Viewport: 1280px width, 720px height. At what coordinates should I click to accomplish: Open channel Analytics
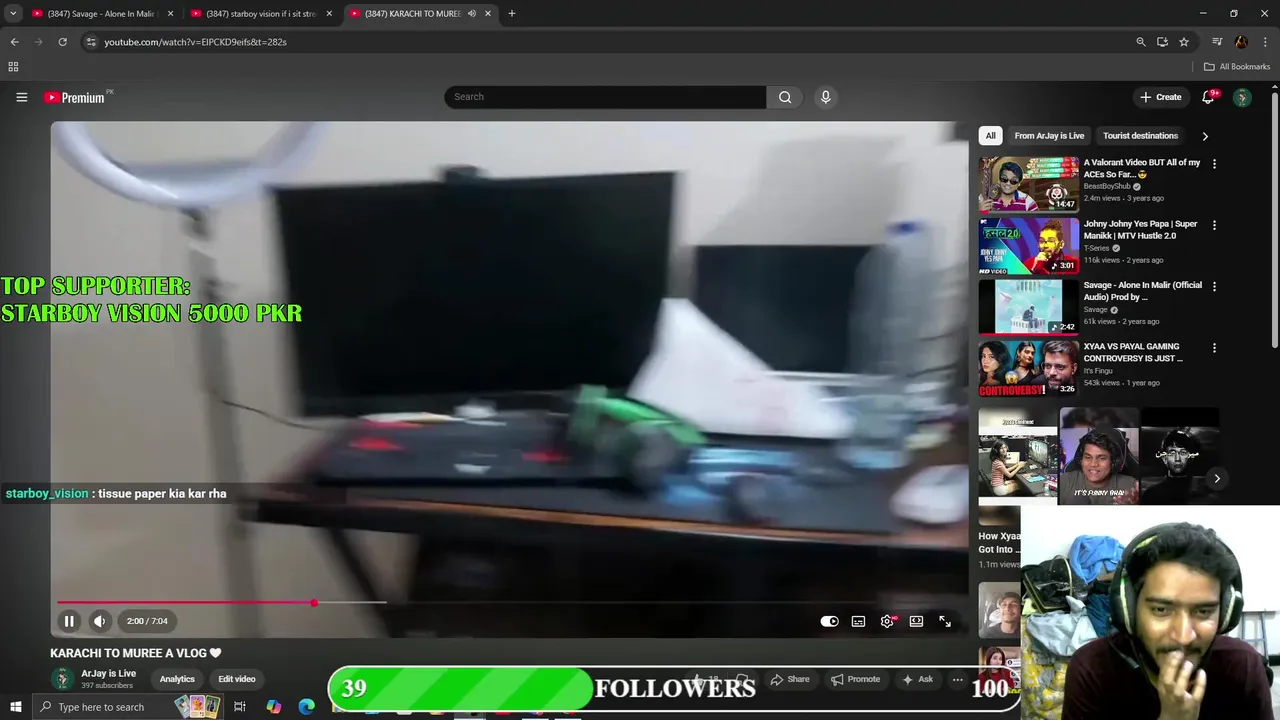[x=177, y=679]
